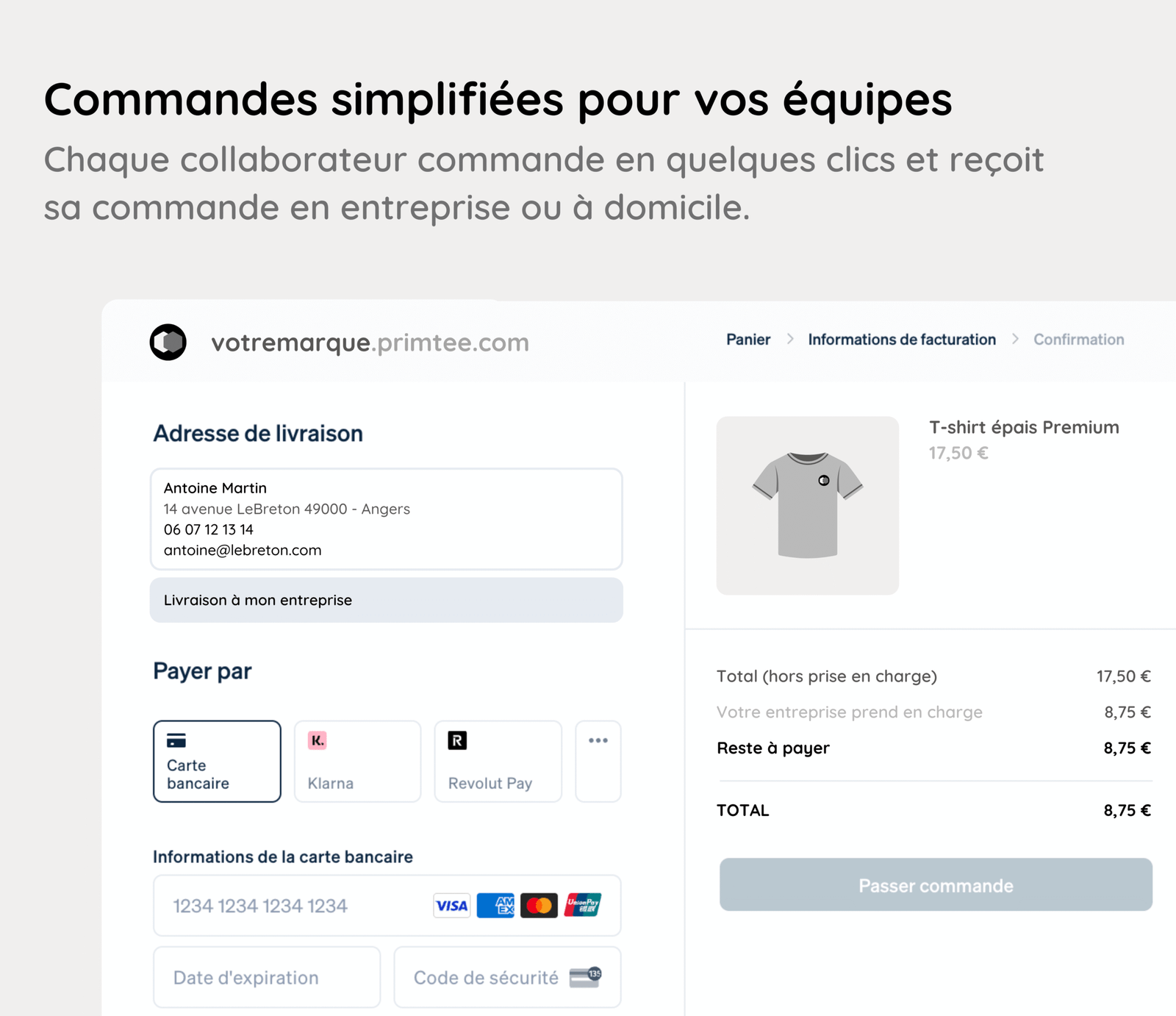
Task: Click the Primtee hexagon logo icon
Action: pyautogui.click(x=168, y=342)
